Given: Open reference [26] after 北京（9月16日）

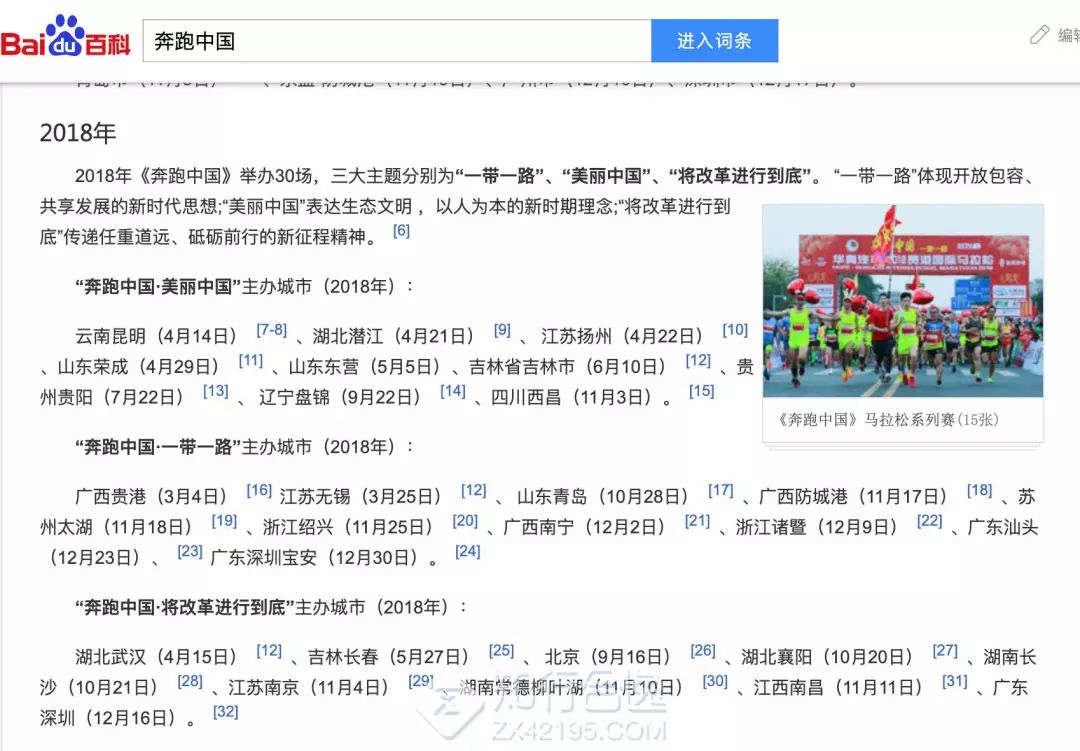Looking at the screenshot, I should [703, 650].
